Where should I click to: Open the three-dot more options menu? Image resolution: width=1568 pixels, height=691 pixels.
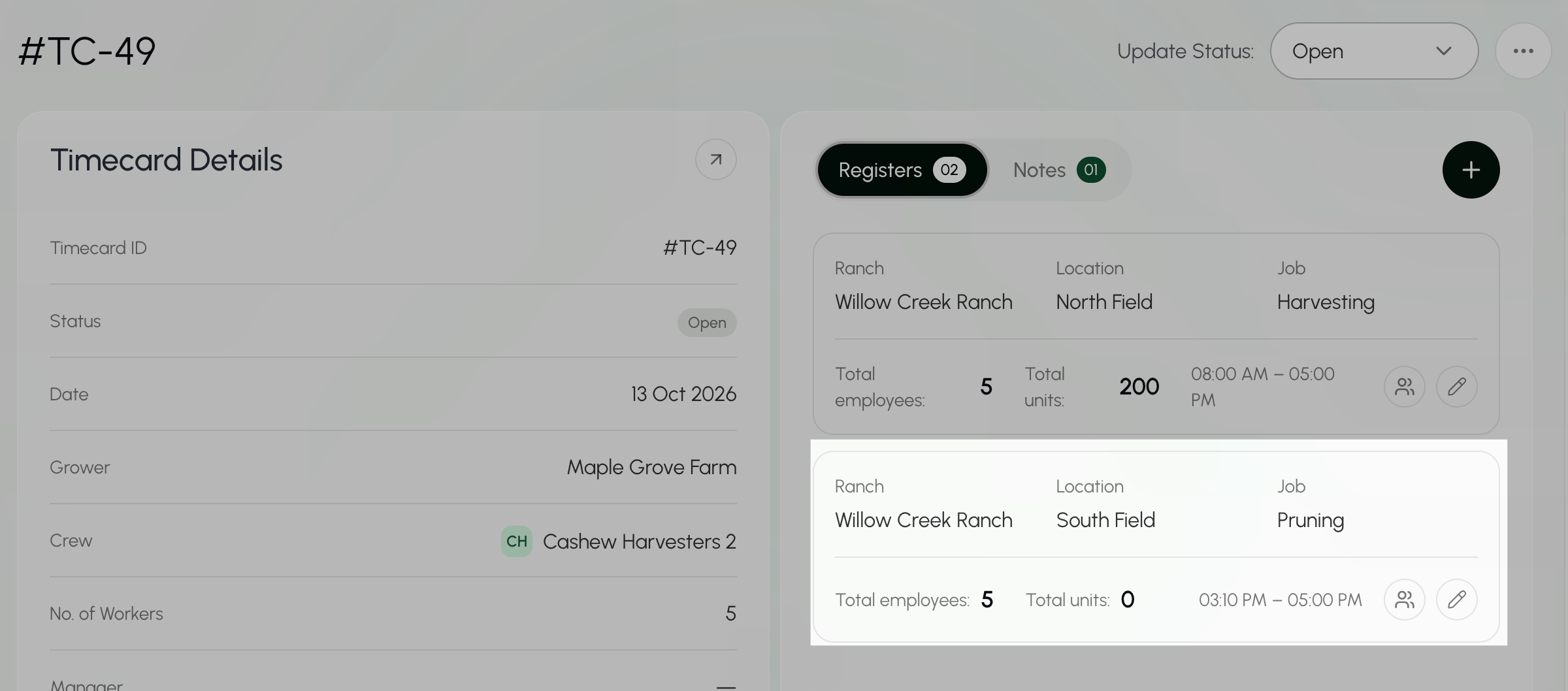click(x=1523, y=51)
